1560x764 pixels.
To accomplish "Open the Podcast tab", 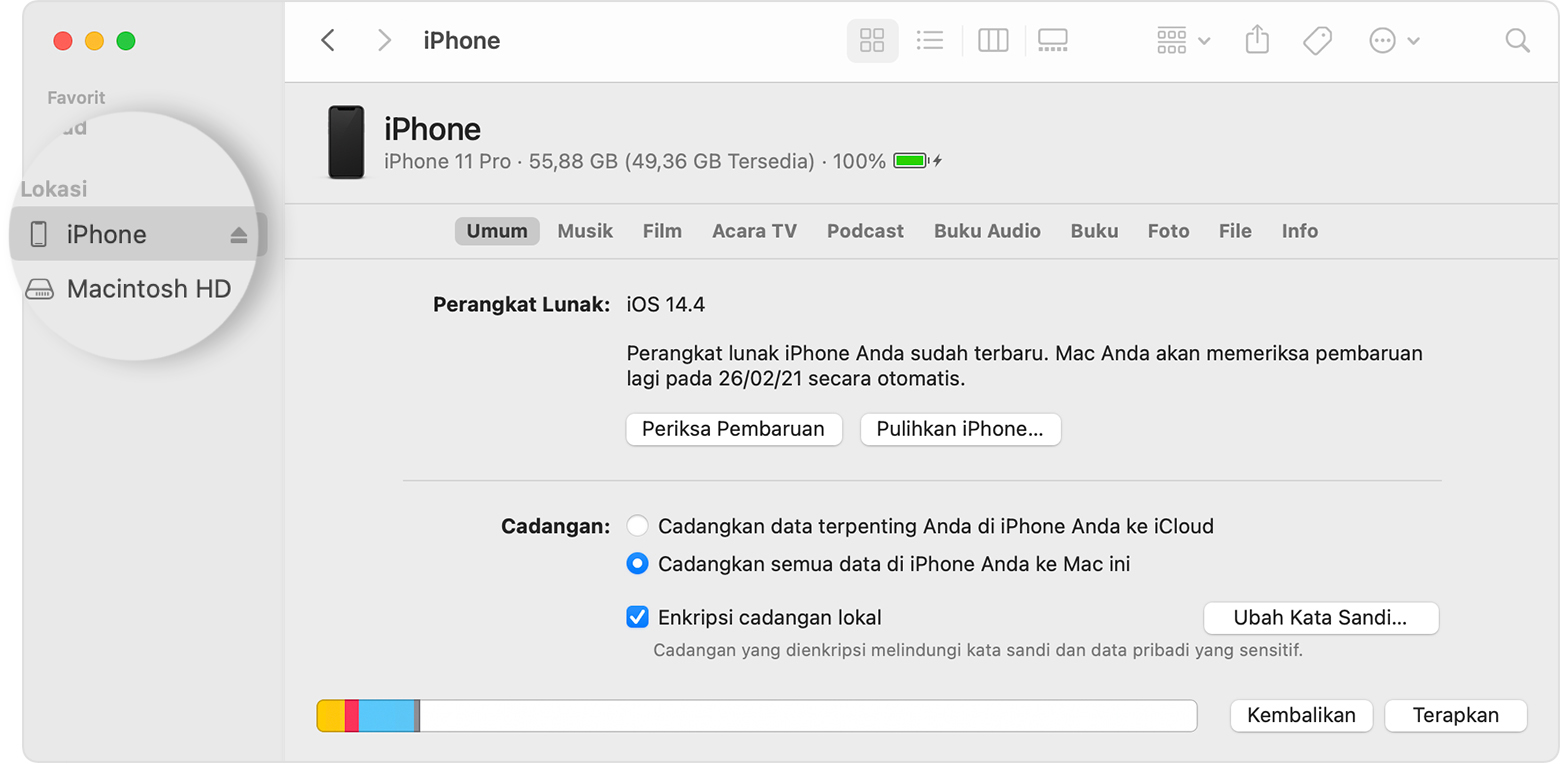I will (x=865, y=231).
